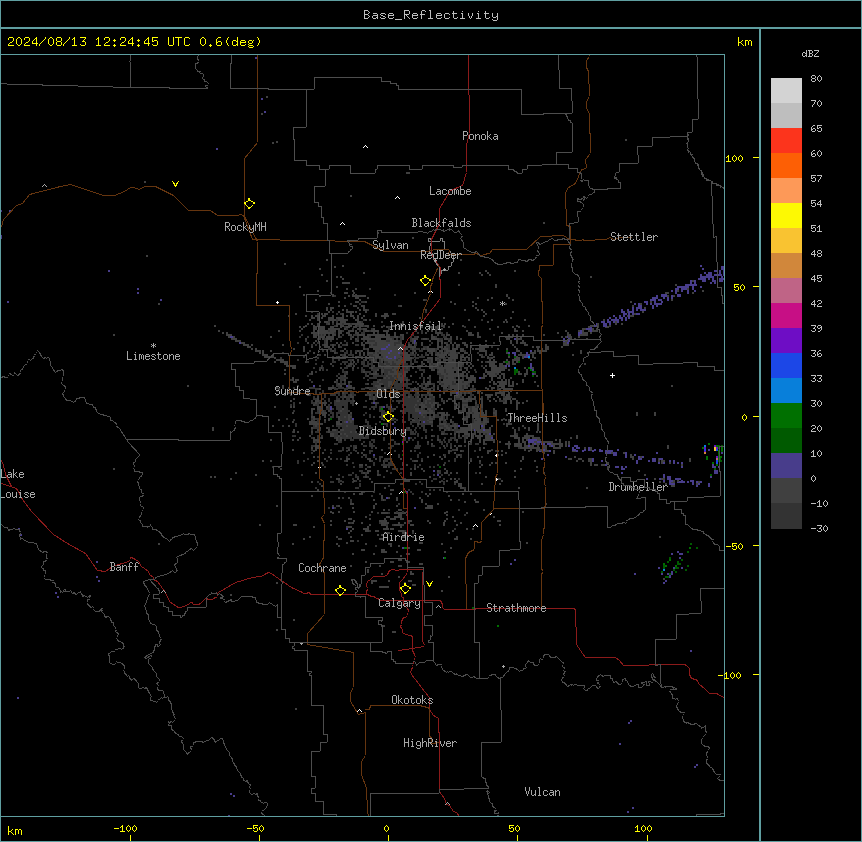The width and height of the screenshot is (862, 842).
Task: Select the Cochrane label
Action: 322,568
